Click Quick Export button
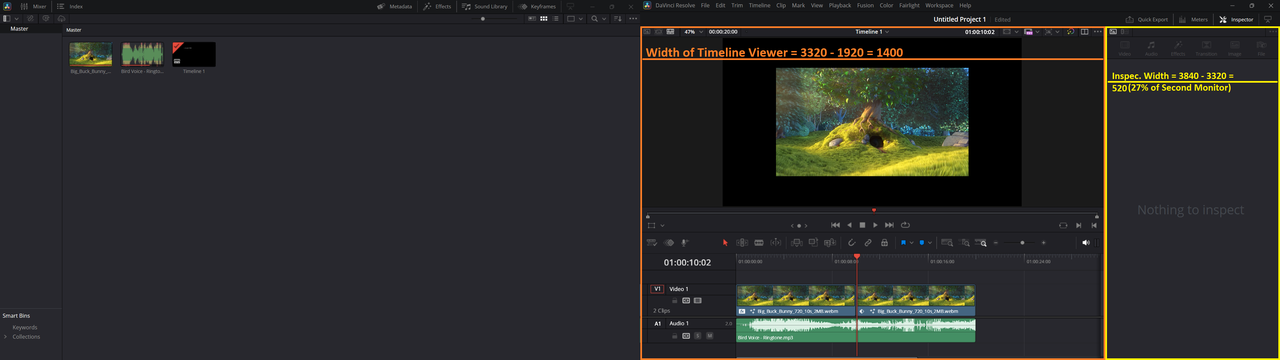1280x360 pixels. pos(1147,19)
